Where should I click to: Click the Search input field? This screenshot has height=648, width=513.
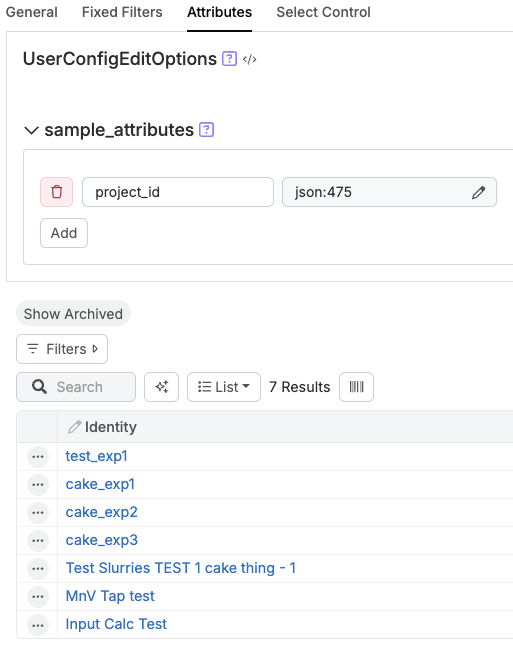point(76,387)
